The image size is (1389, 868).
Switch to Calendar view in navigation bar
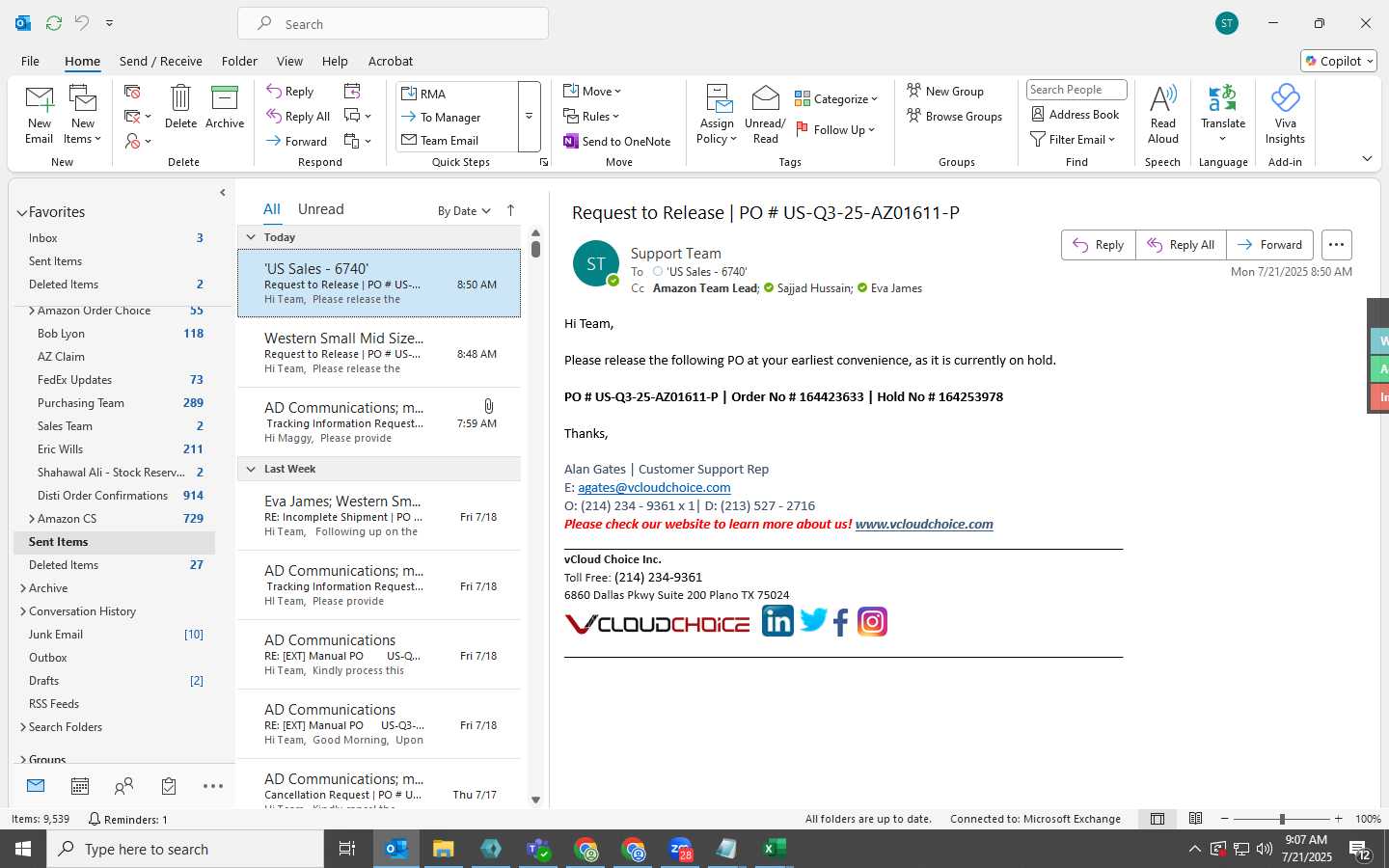click(x=80, y=787)
